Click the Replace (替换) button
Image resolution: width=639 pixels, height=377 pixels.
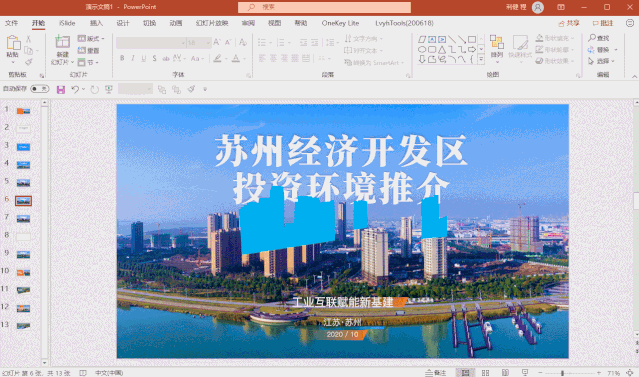pos(599,50)
